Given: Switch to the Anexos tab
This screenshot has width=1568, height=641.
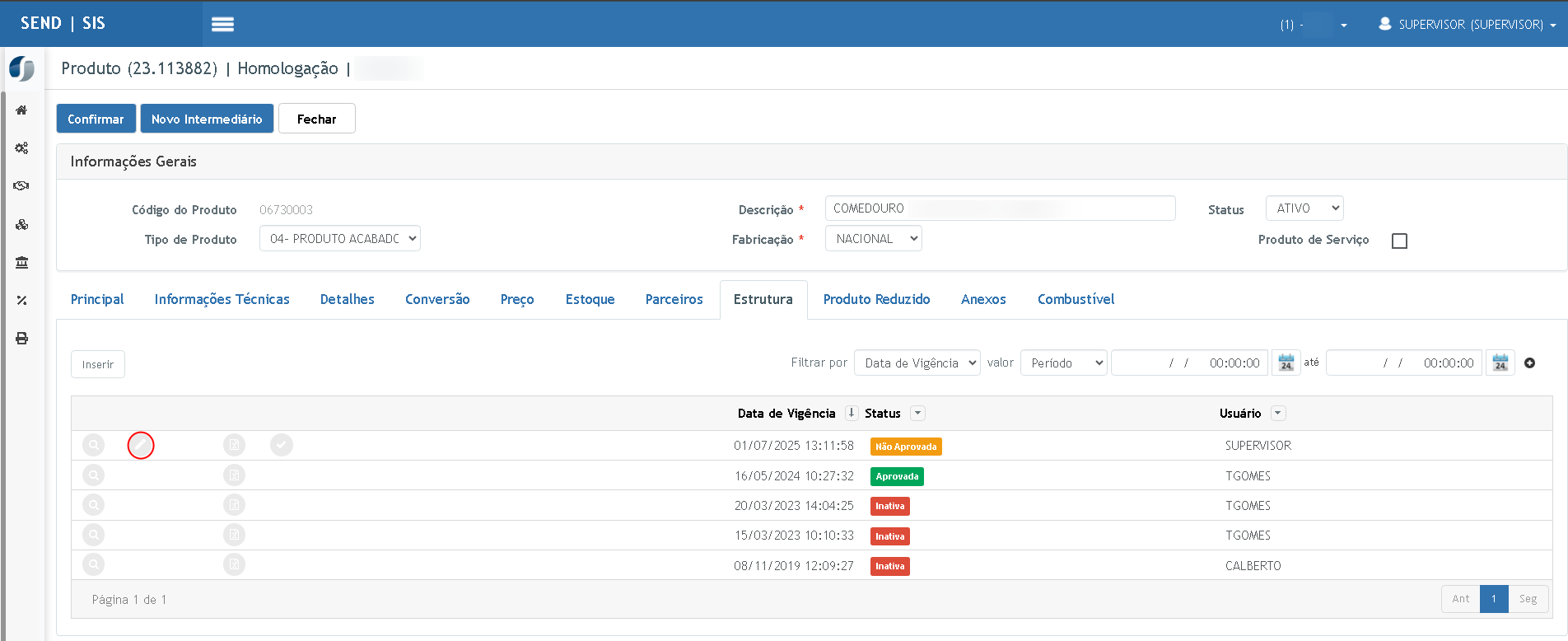Looking at the screenshot, I should (983, 299).
